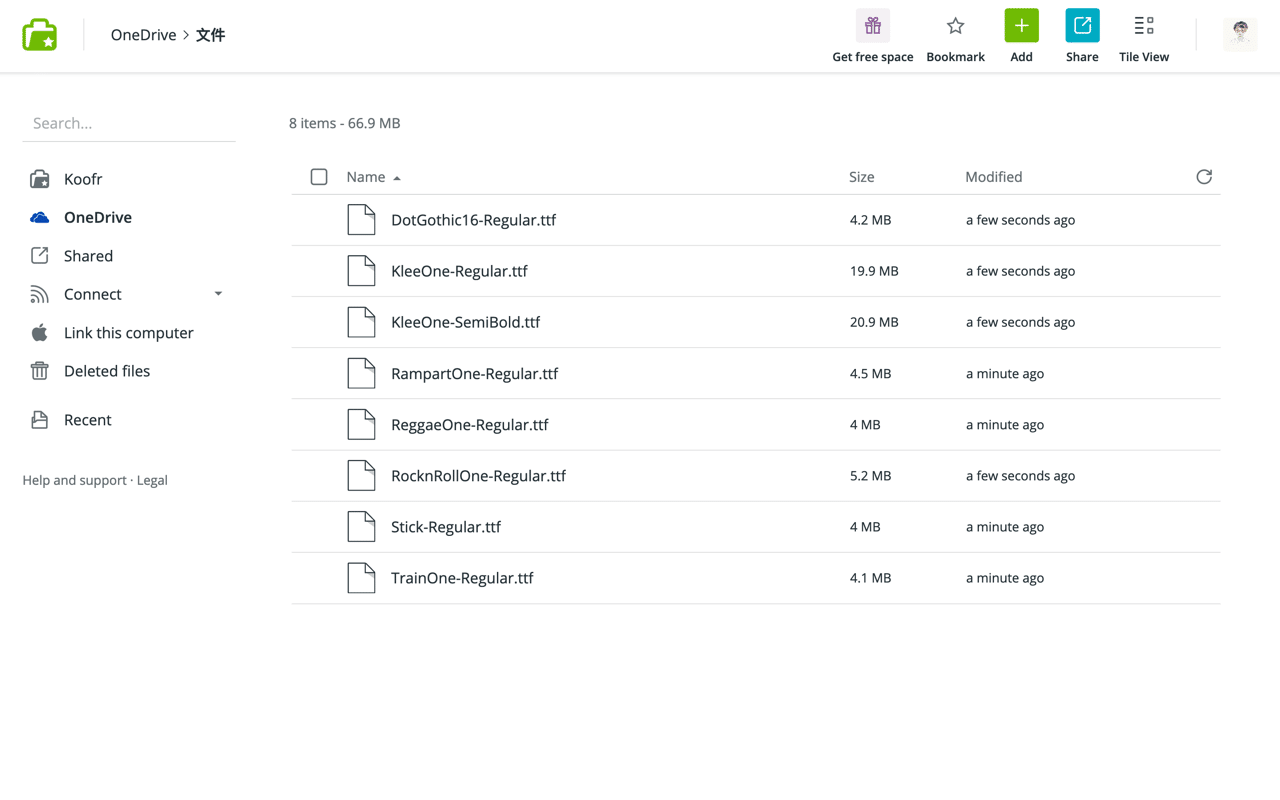Open the user profile avatar
Image resolution: width=1280 pixels, height=800 pixels.
(1240, 34)
